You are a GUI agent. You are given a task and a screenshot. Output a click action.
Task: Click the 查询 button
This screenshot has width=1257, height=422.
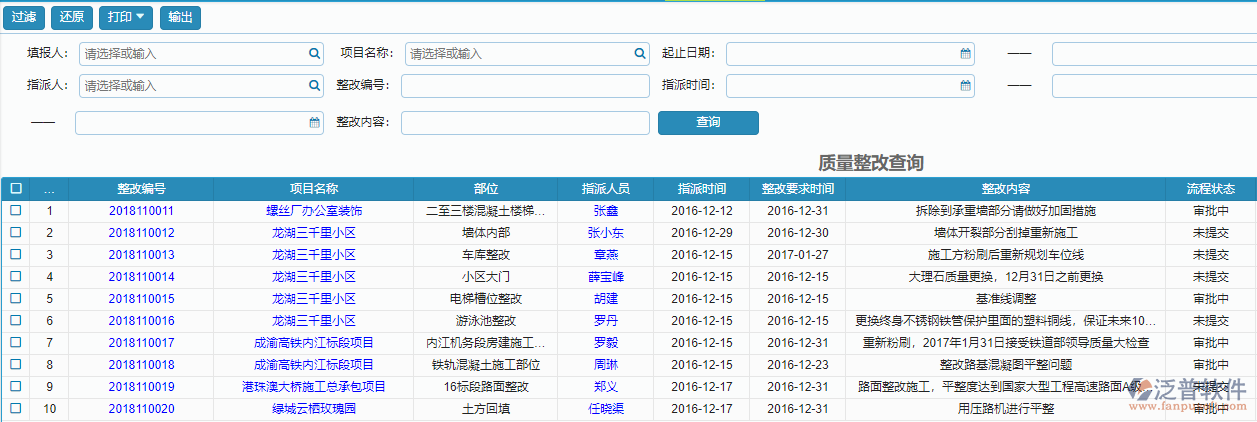click(707, 122)
